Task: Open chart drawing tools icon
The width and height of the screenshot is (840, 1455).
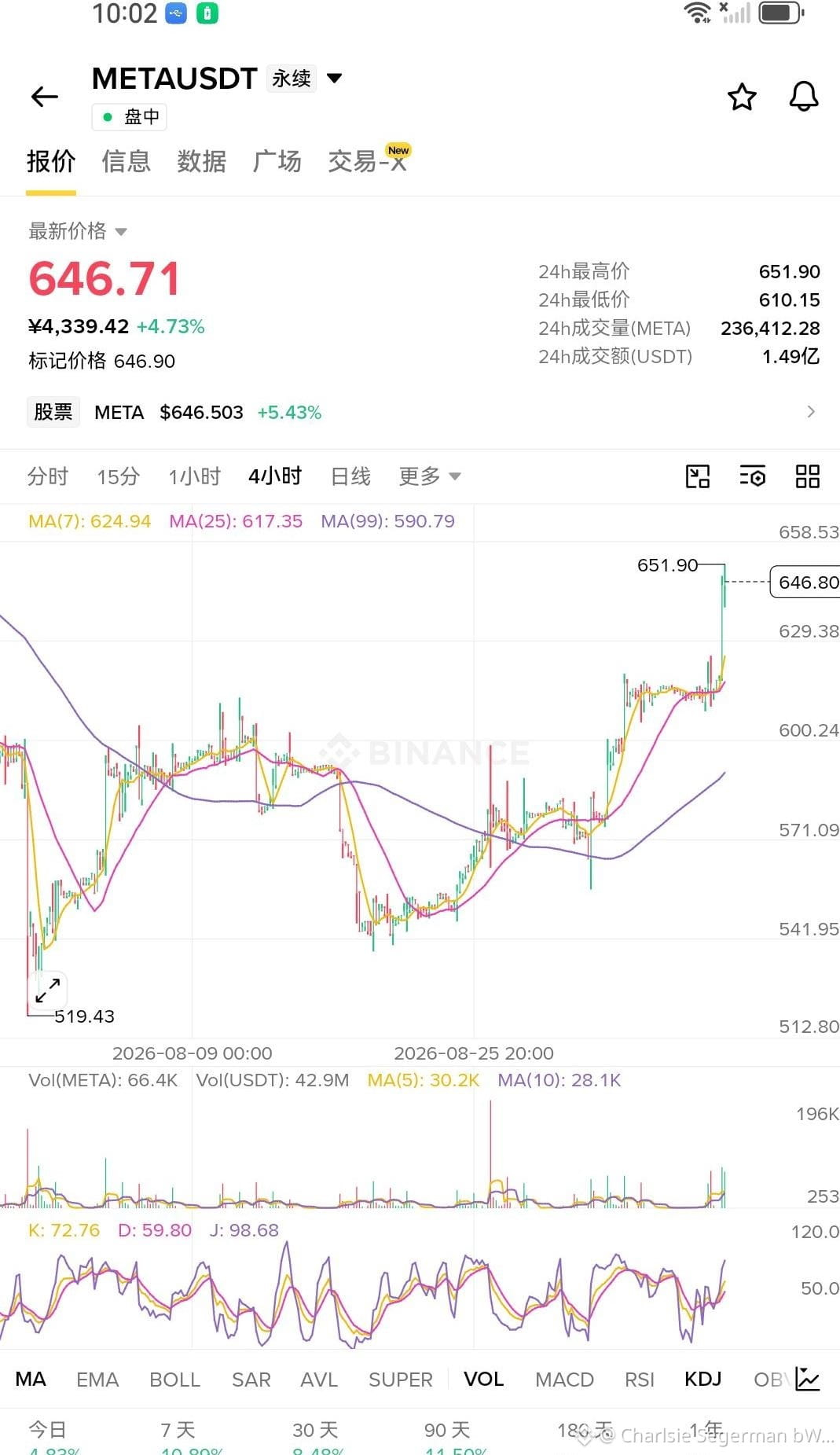Action: point(698,476)
